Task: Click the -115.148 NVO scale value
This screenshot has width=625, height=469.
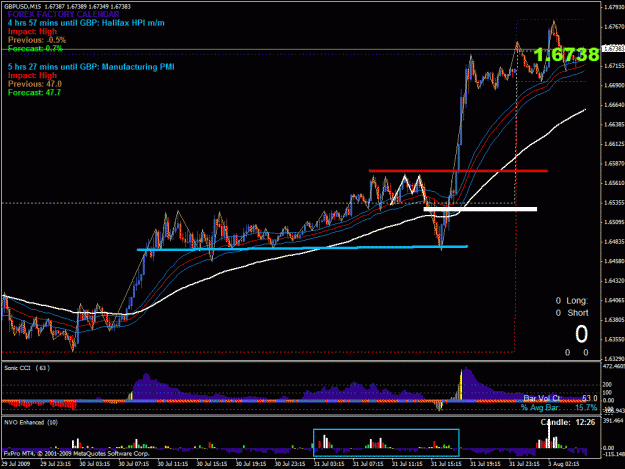Action: pos(613,454)
